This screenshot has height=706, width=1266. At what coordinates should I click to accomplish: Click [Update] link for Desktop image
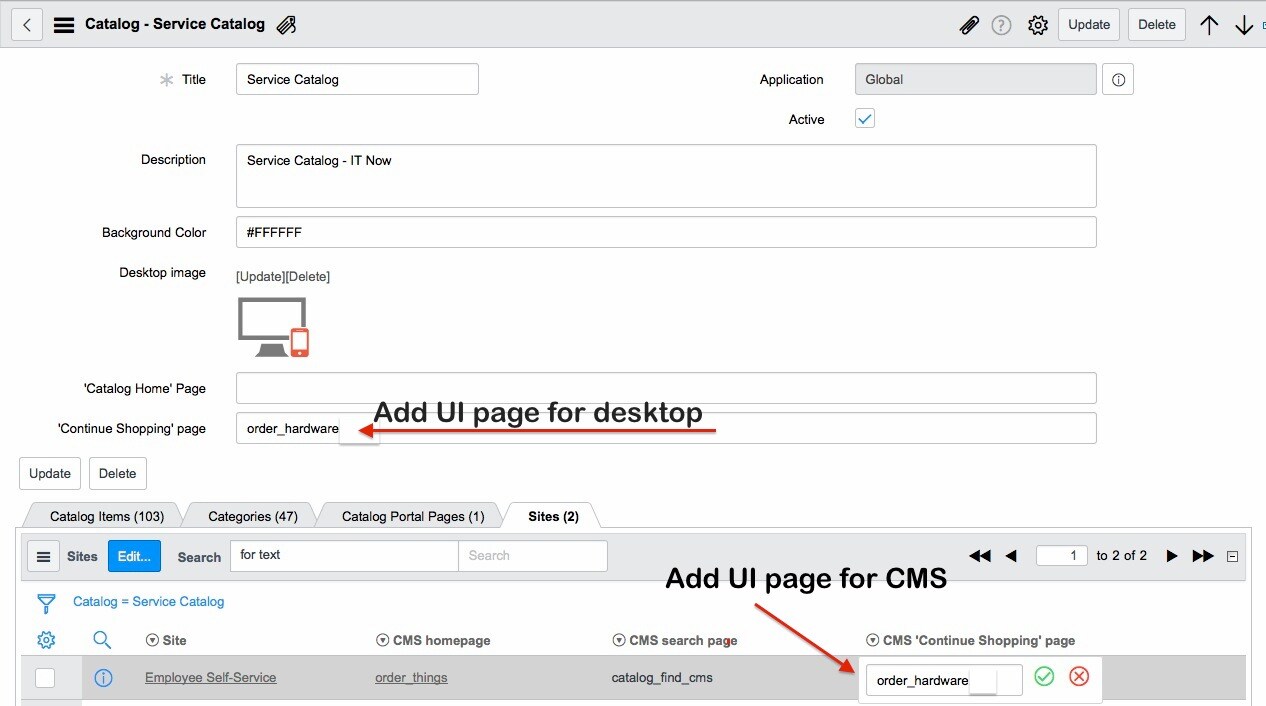point(260,277)
